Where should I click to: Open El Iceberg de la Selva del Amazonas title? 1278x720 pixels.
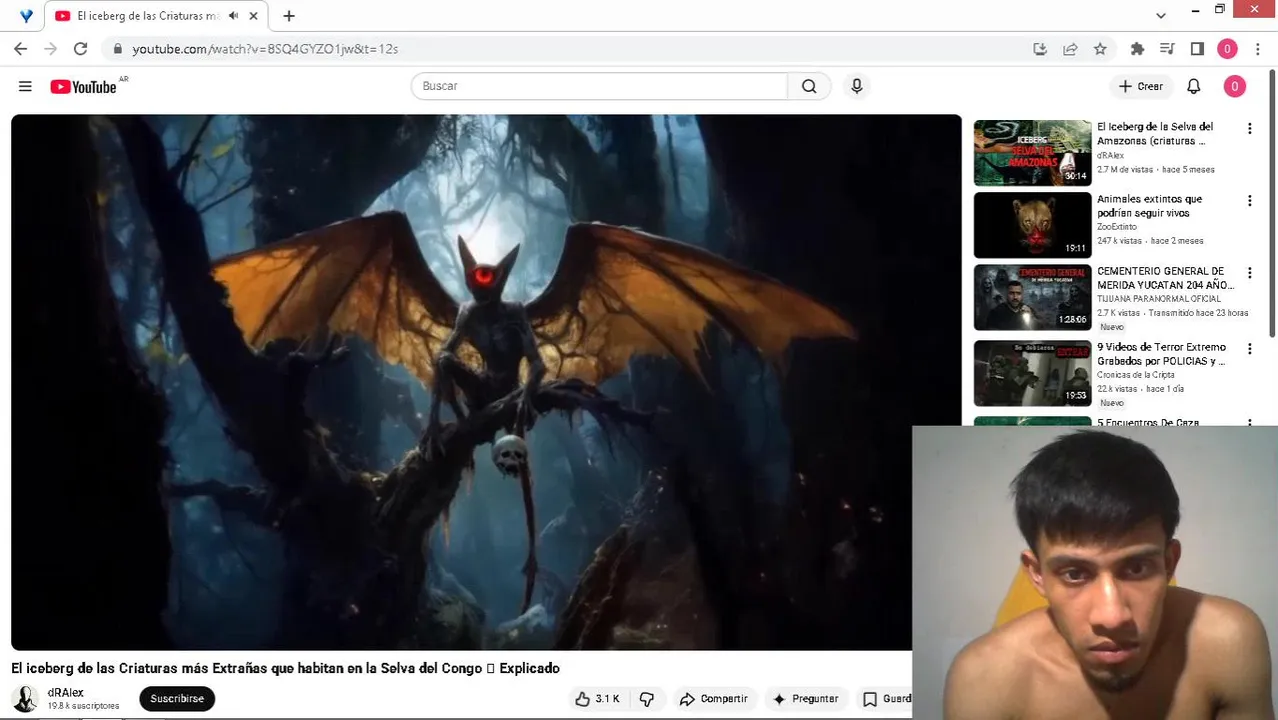point(1155,134)
